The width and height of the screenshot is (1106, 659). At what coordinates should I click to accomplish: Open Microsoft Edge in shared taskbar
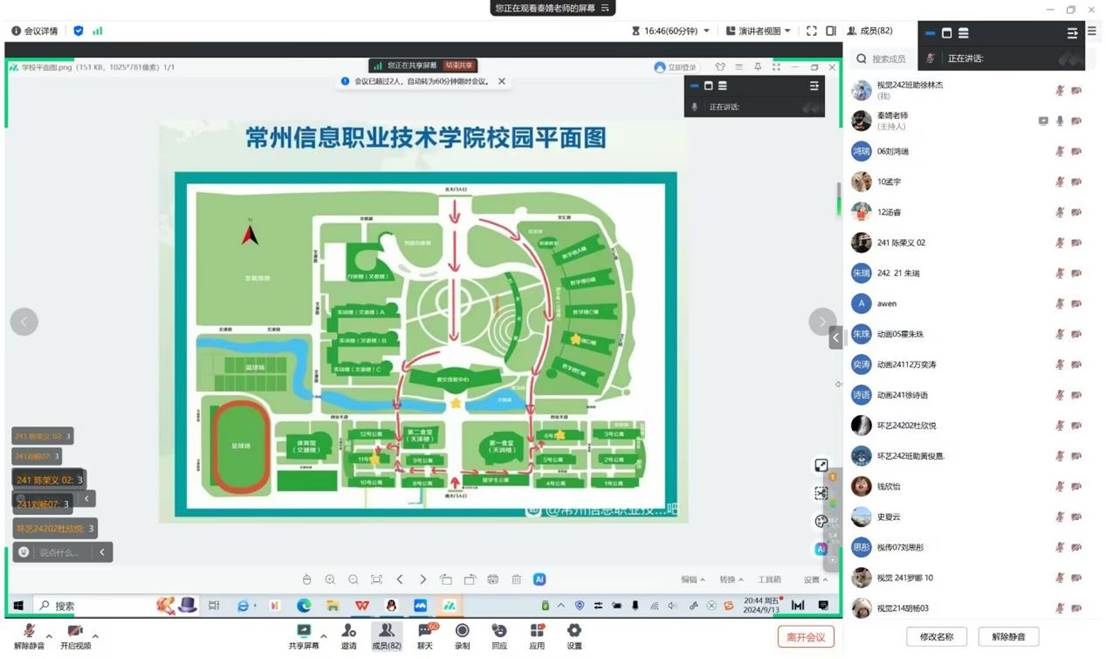304,605
